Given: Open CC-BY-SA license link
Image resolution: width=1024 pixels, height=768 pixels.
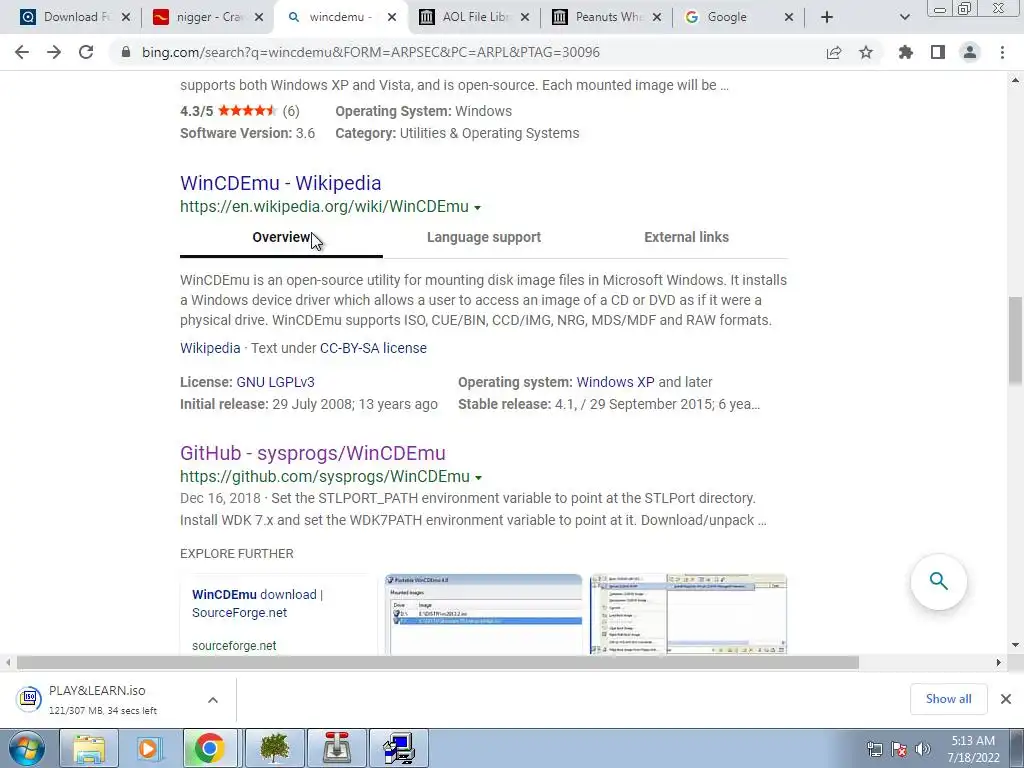Looking at the screenshot, I should [373, 348].
